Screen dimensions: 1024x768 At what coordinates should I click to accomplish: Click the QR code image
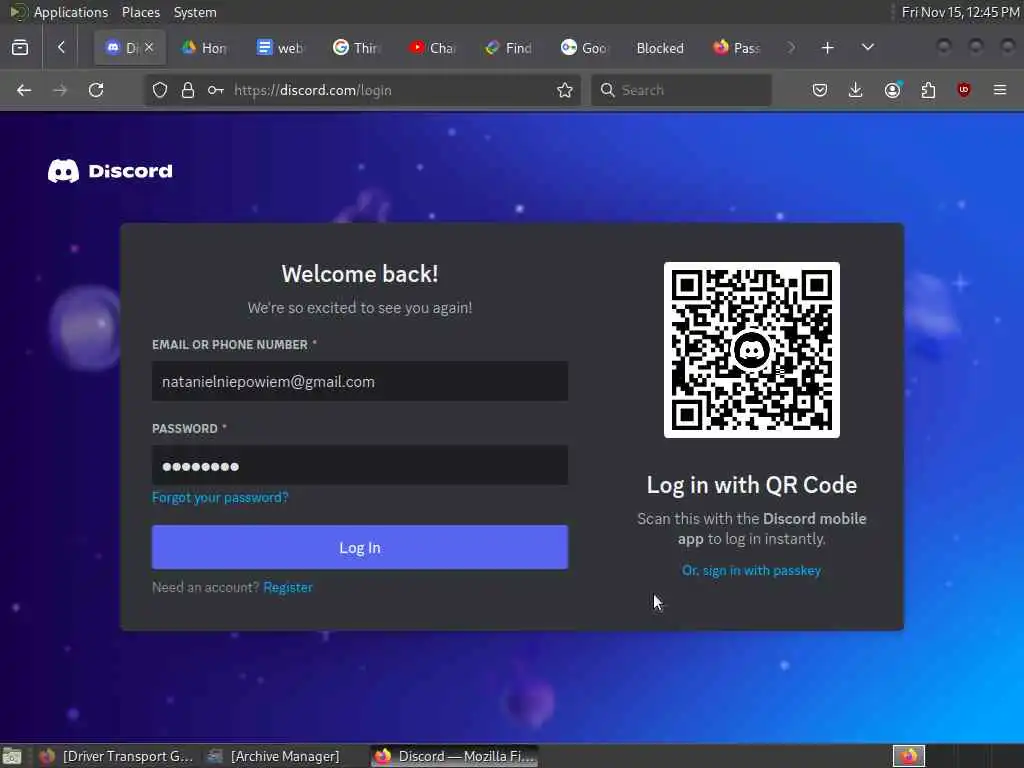click(752, 350)
